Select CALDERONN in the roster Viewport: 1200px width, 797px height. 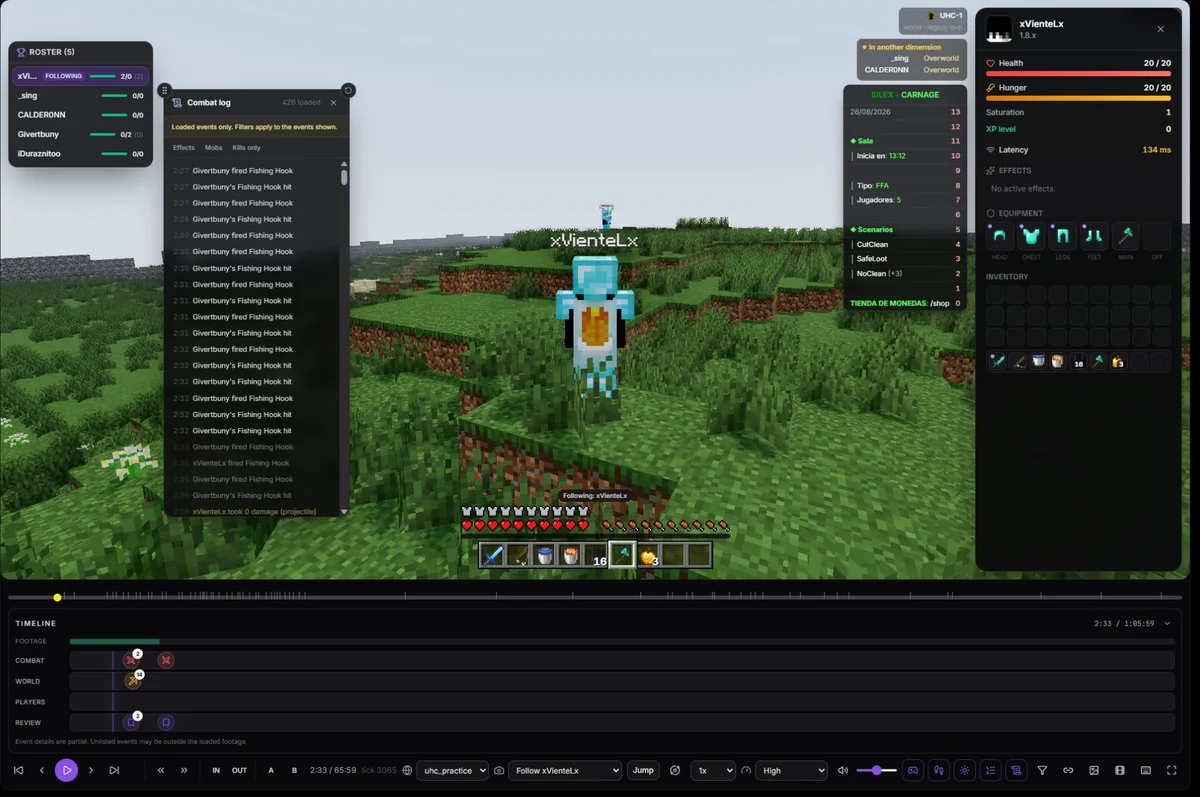(x=81, y=115)
